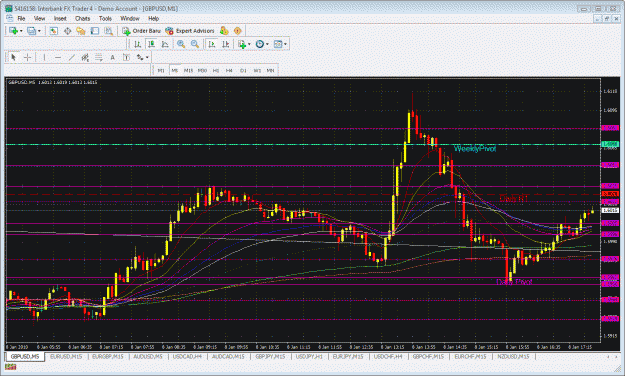Open the Navigator window icon
Image resolution: width=625 pixels, height=376 pixels.
(x=81, y=31)
